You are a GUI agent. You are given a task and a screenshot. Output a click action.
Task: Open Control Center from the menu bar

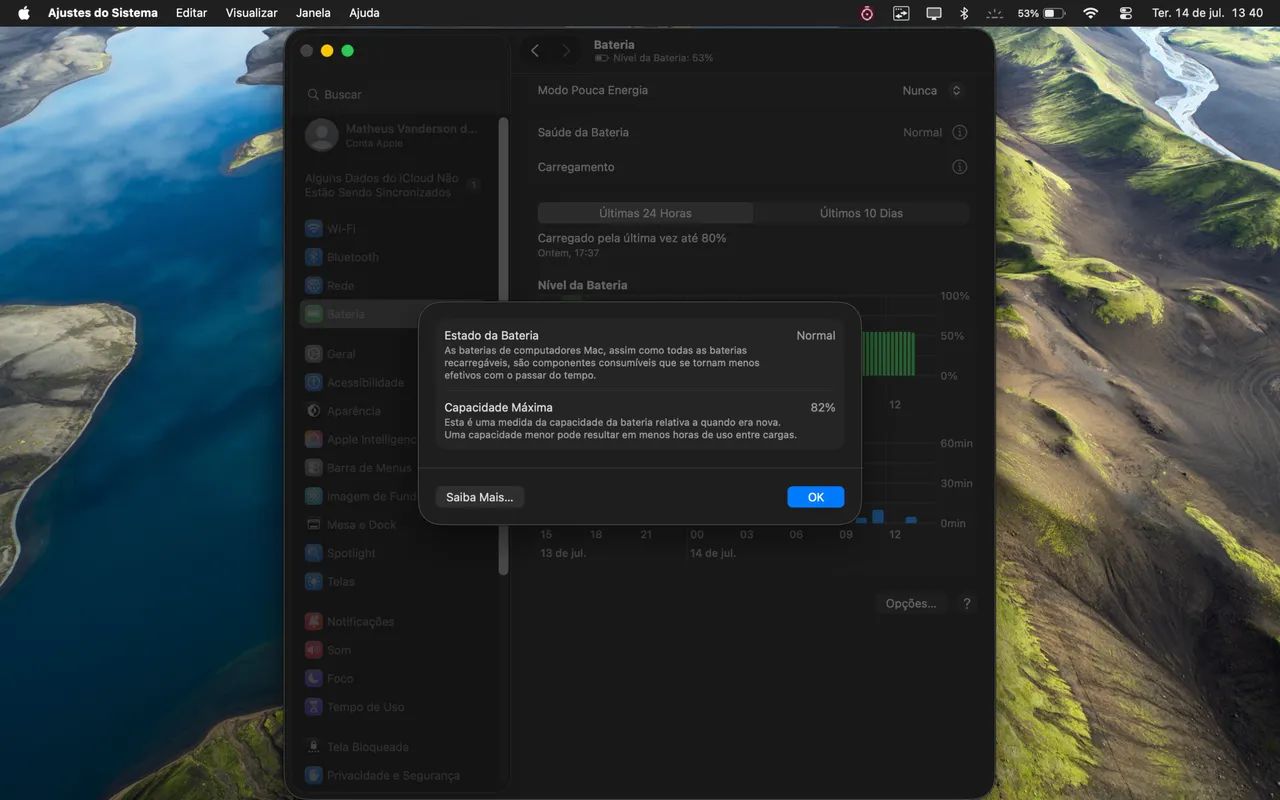(x=1126, y=13)
